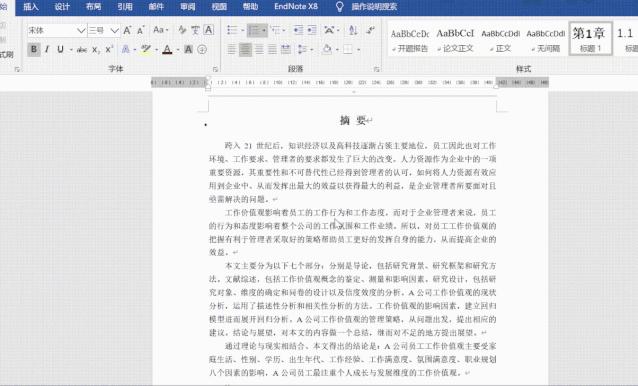638x386 pixels.
Task: Apply the 论文正文 style
Action: point(455,39)
